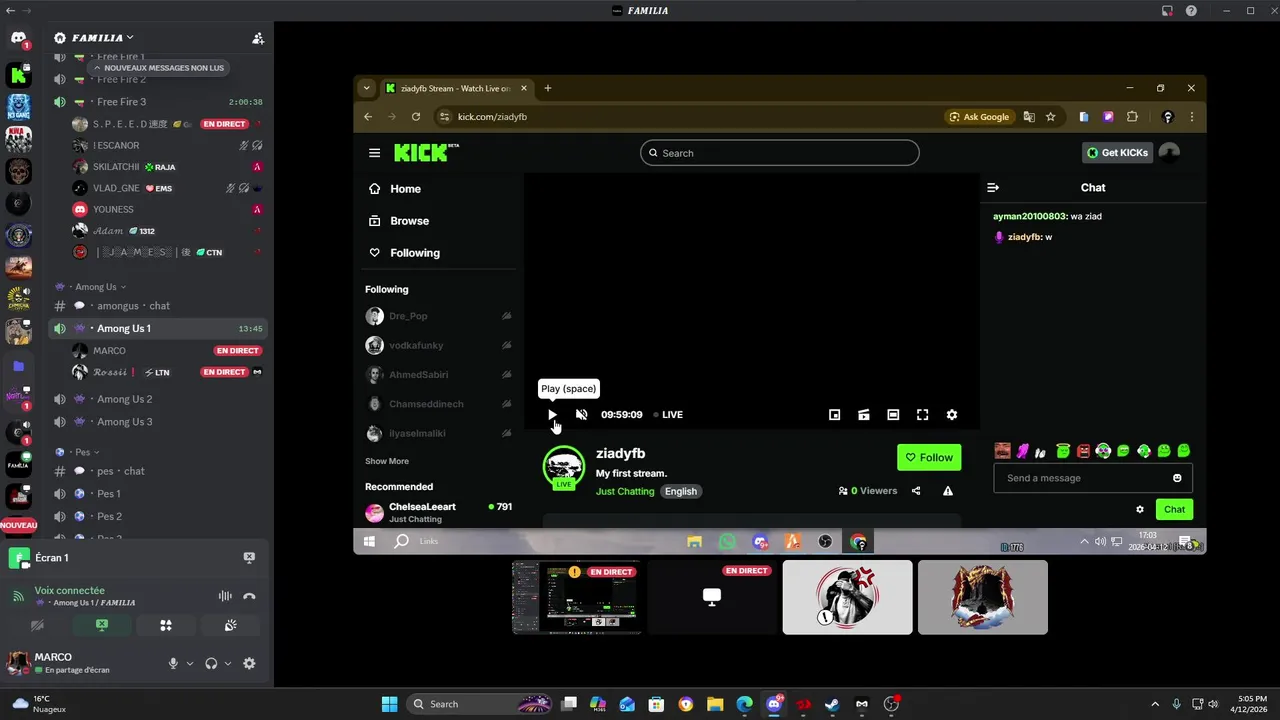The height and width of the screenshot is (720, 1280).
Task: Play the Kick stream video
Action: [552, 414]
